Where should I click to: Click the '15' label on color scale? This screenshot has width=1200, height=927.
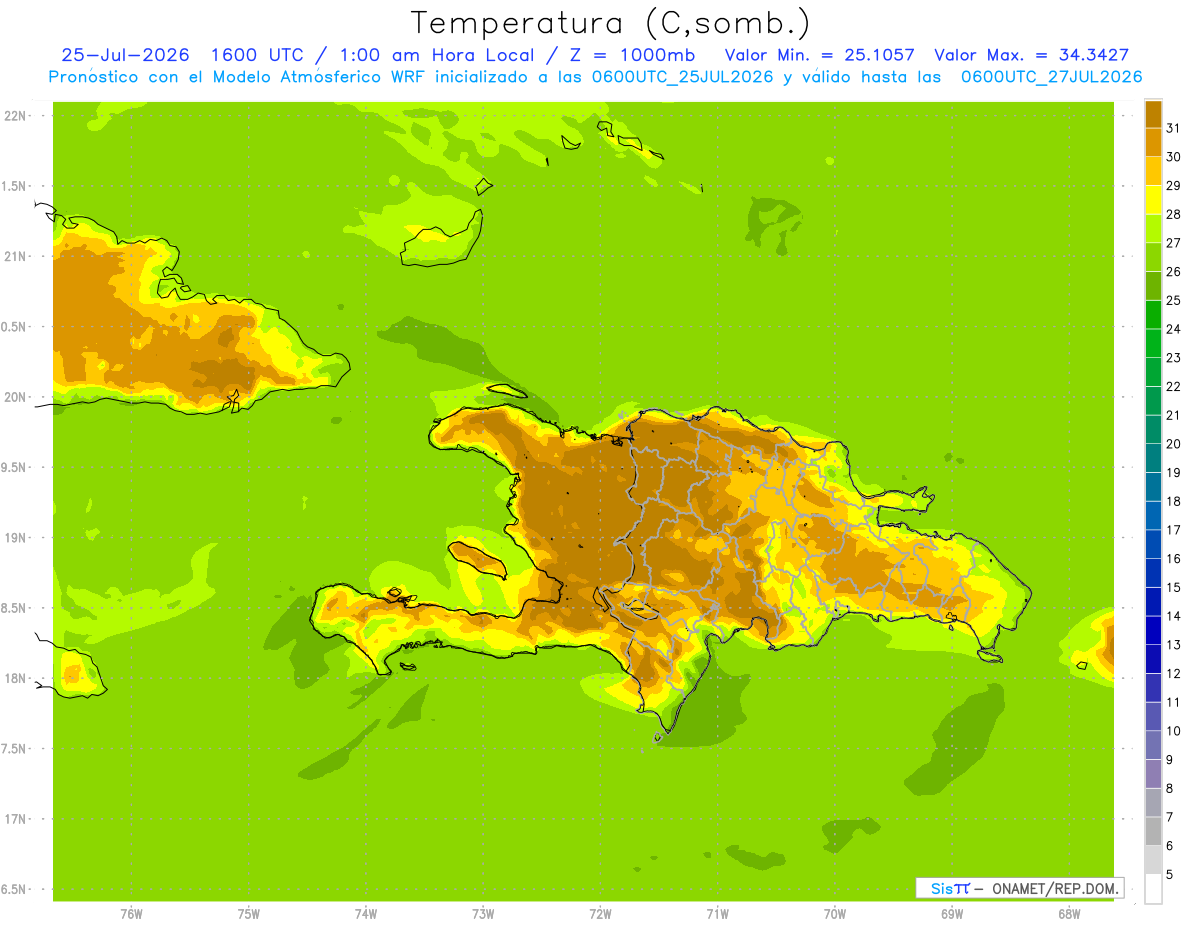point(1173,588)
